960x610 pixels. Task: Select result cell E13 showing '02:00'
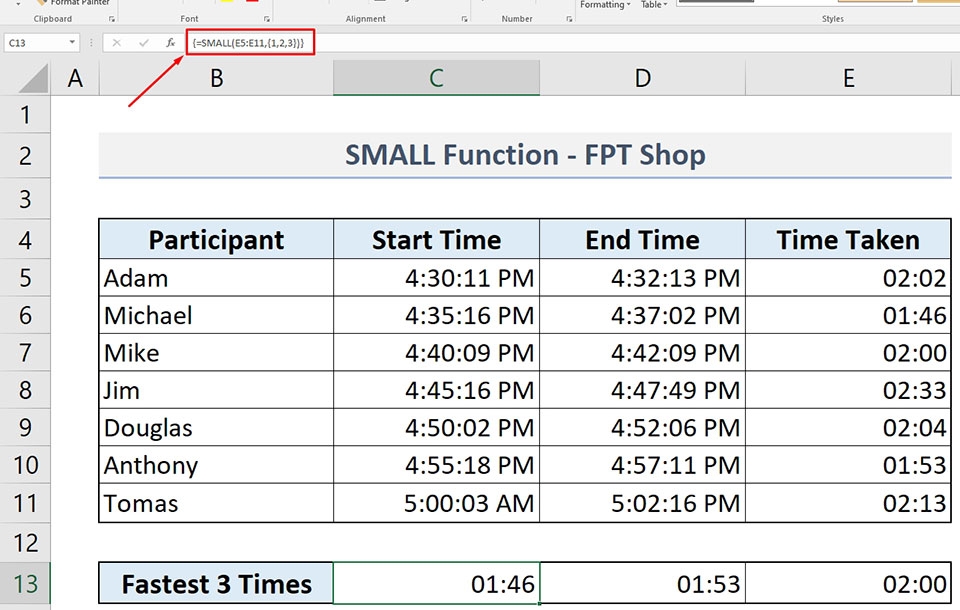(x=849, y=584)
